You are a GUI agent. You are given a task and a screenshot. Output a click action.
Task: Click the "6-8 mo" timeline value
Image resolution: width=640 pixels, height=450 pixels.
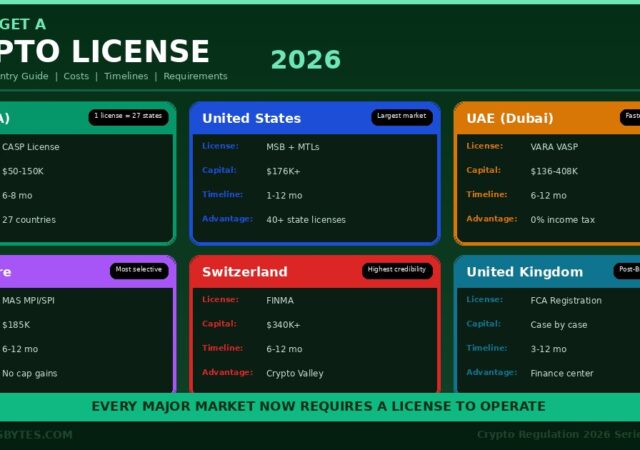17,196
